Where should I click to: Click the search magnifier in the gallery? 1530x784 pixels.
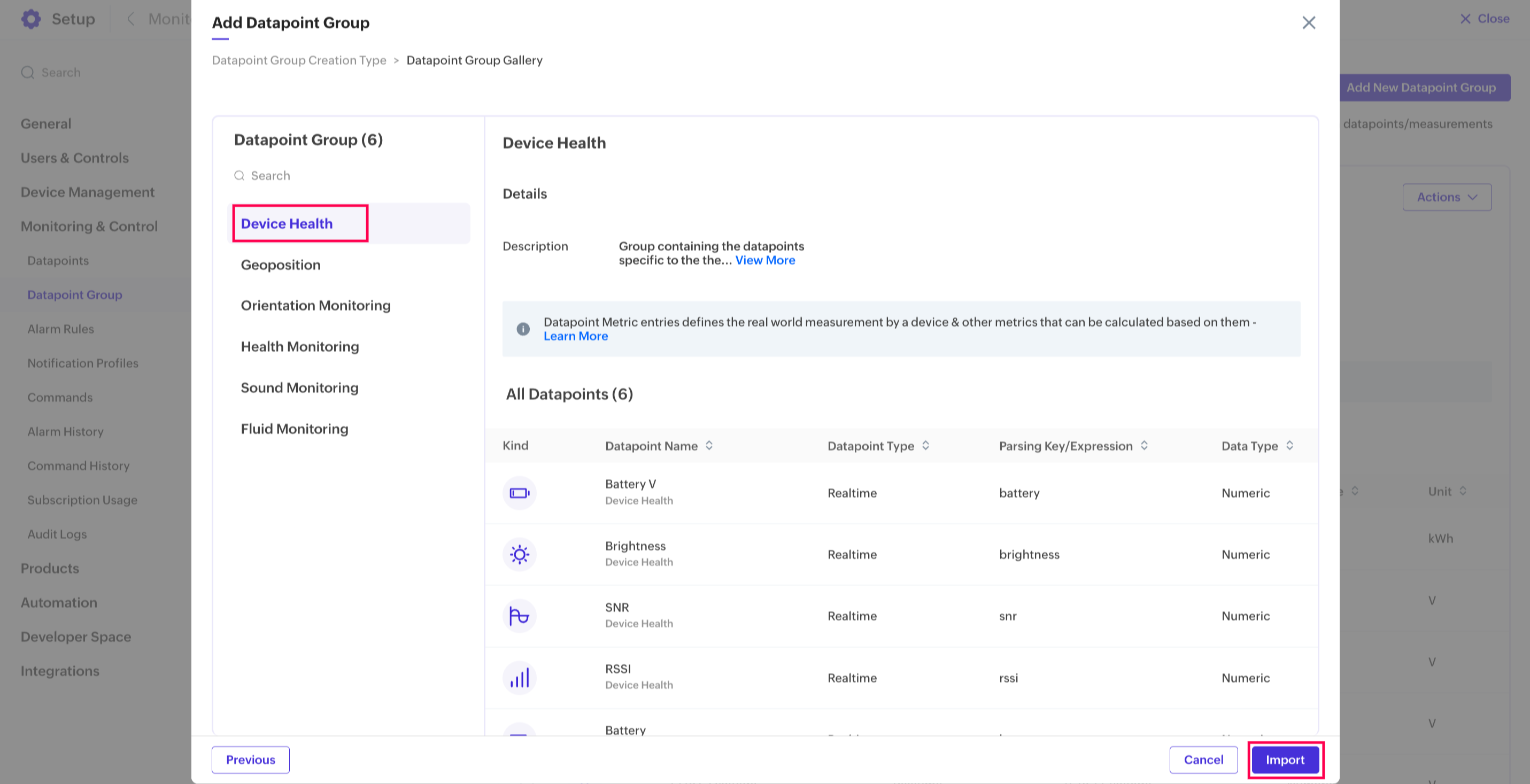click(239, 176)
